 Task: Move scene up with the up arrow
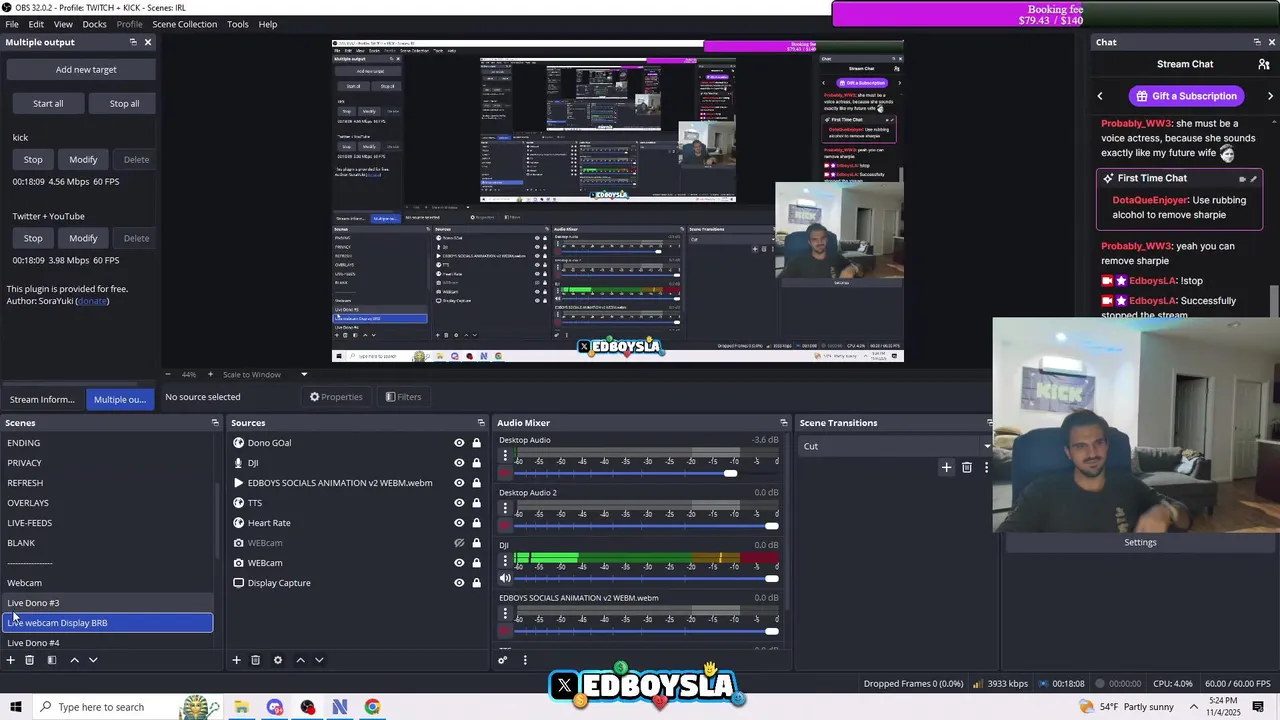point(74,660)
